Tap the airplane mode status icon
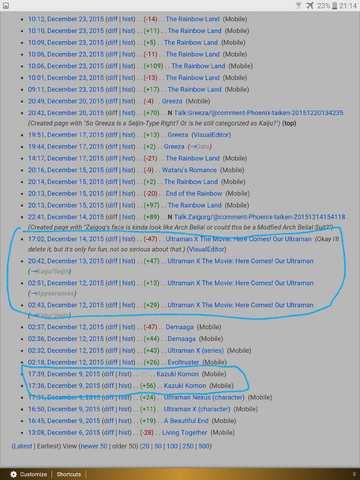360x480 pixels. pyautogui.click(x=310, y=6)
